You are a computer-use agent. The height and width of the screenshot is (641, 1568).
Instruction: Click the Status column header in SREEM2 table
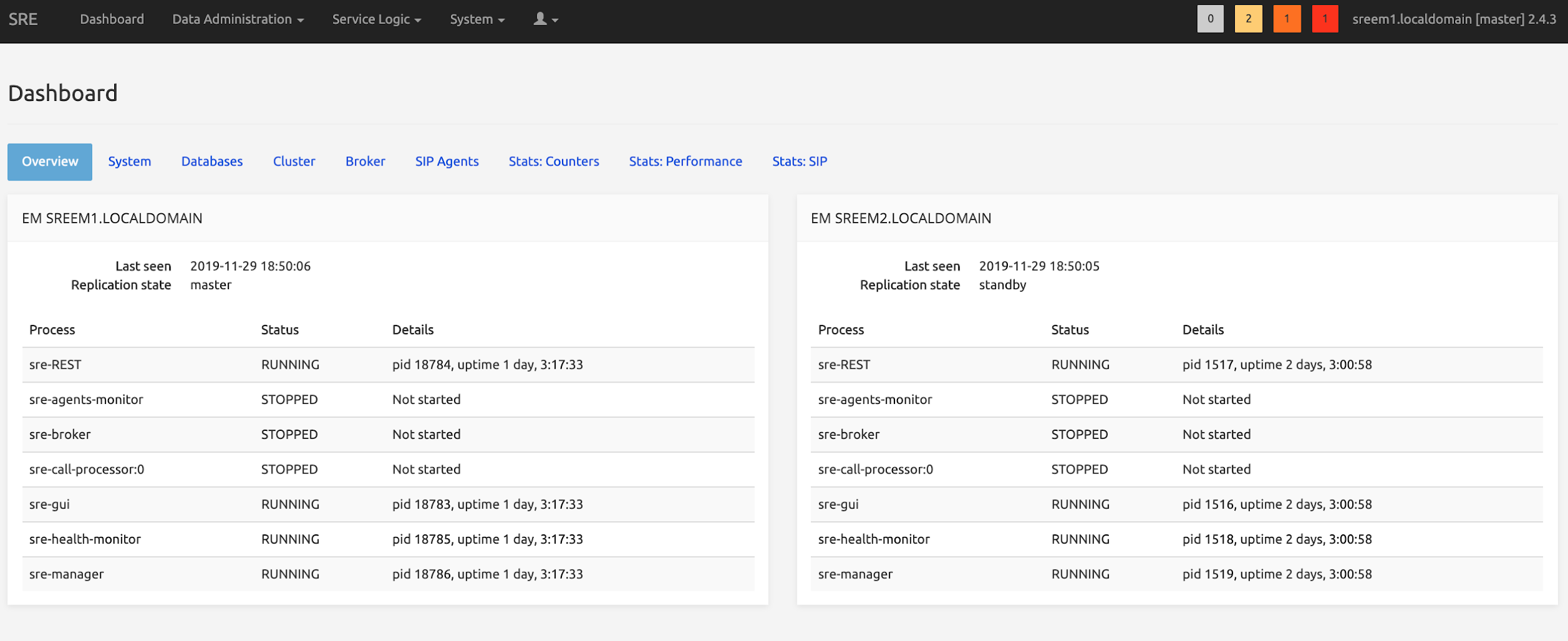click(1070, 330)
